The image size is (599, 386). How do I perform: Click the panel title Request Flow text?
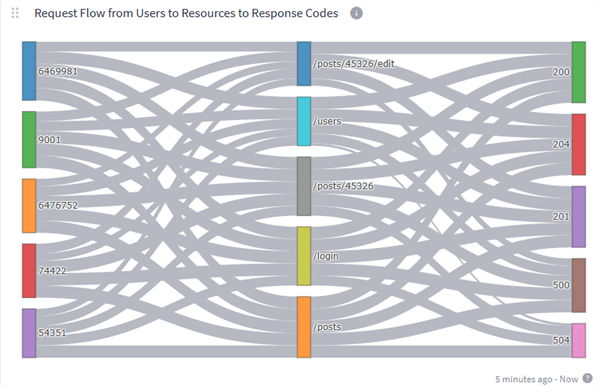coord(186,13)
